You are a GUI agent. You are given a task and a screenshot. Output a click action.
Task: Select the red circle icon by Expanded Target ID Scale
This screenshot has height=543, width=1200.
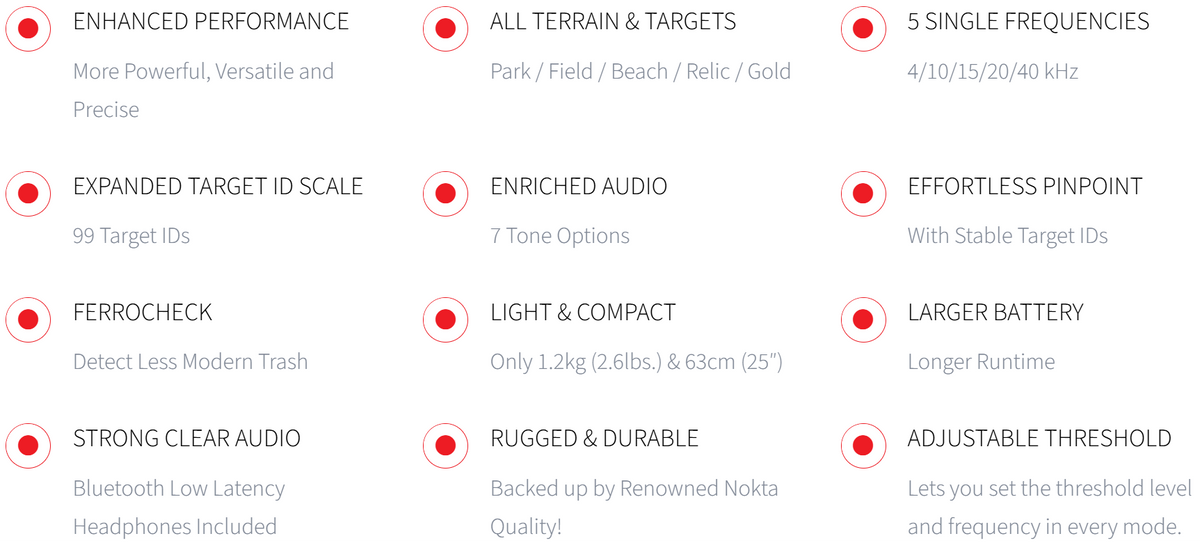[x=28, y=194]
